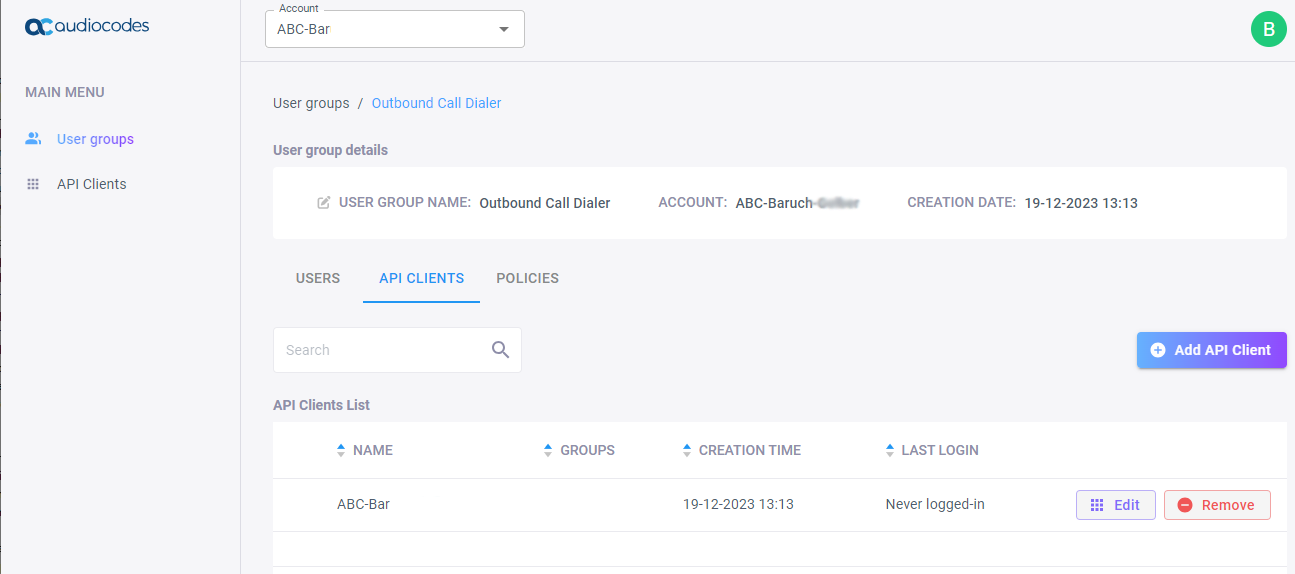Remove the ABC-Bar API client
This screenshot has height=574, width=1295.
pos(1217,505)
